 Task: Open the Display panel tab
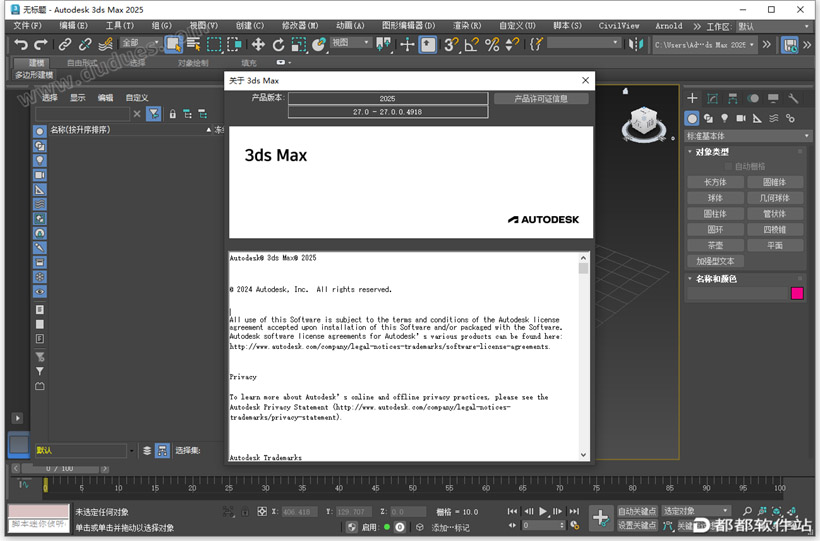coord(773,98)
